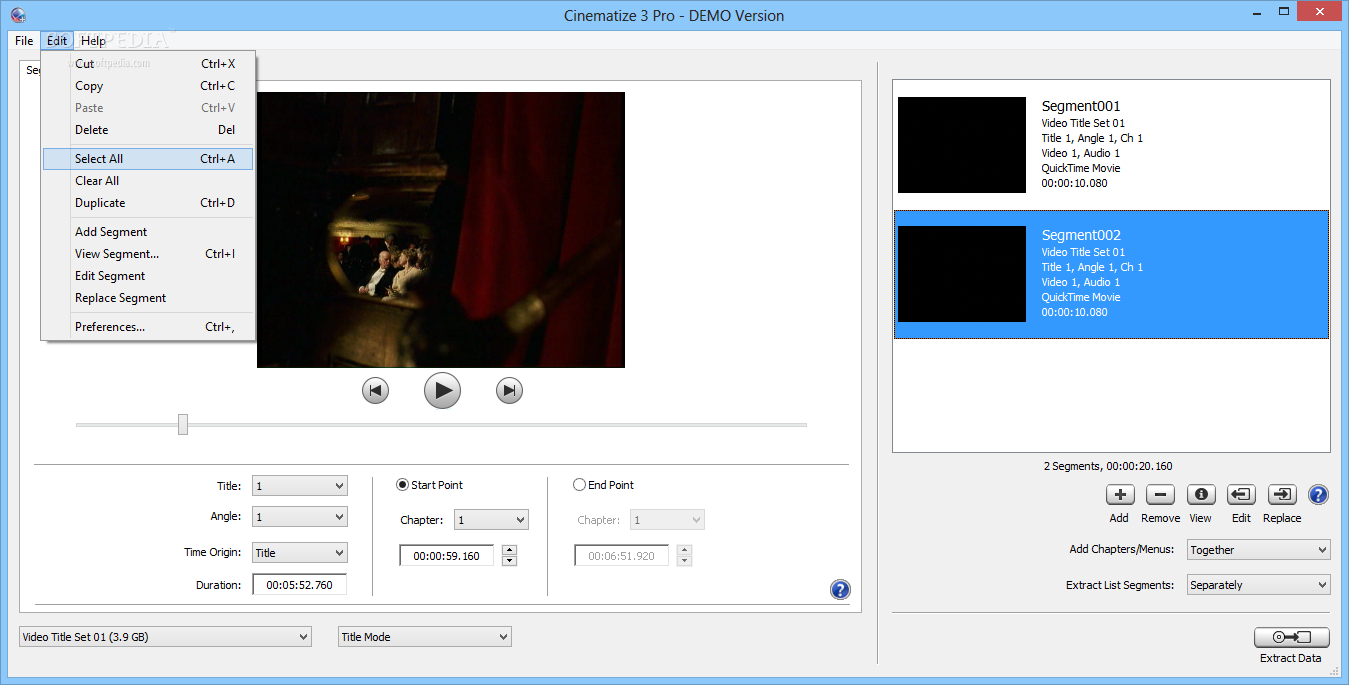Open the Add Chapters/Menus dropdown
The image size is (1349, 685).
click(1258, 550)
